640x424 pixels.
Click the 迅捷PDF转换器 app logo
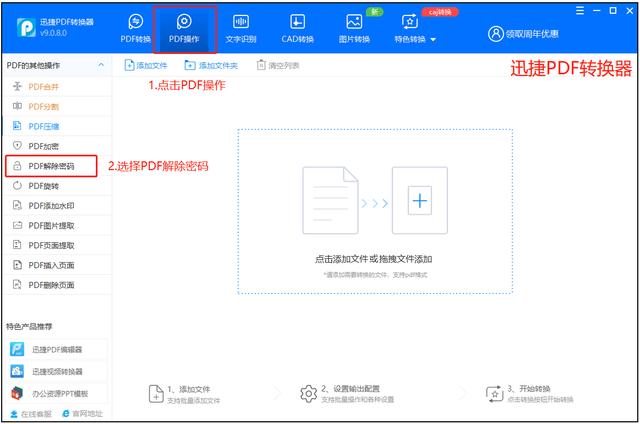tap(26, 27)
